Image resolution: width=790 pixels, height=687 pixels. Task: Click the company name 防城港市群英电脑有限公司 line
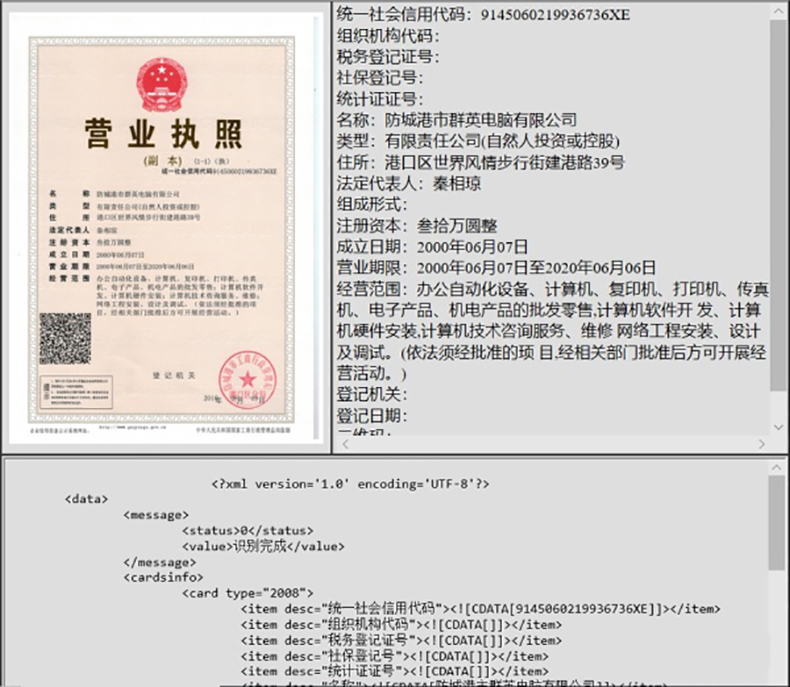pos(457,120)
